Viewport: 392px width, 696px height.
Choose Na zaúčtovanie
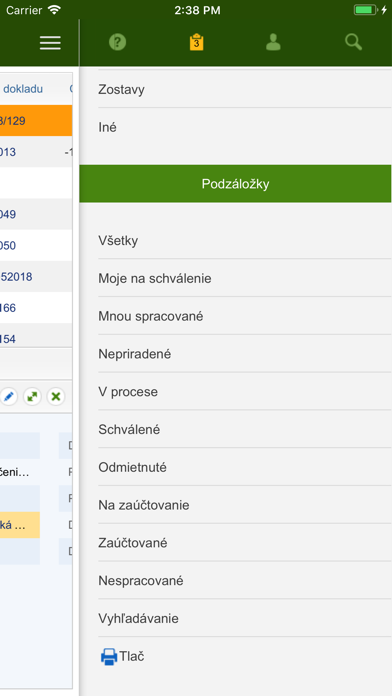(244, 505)
